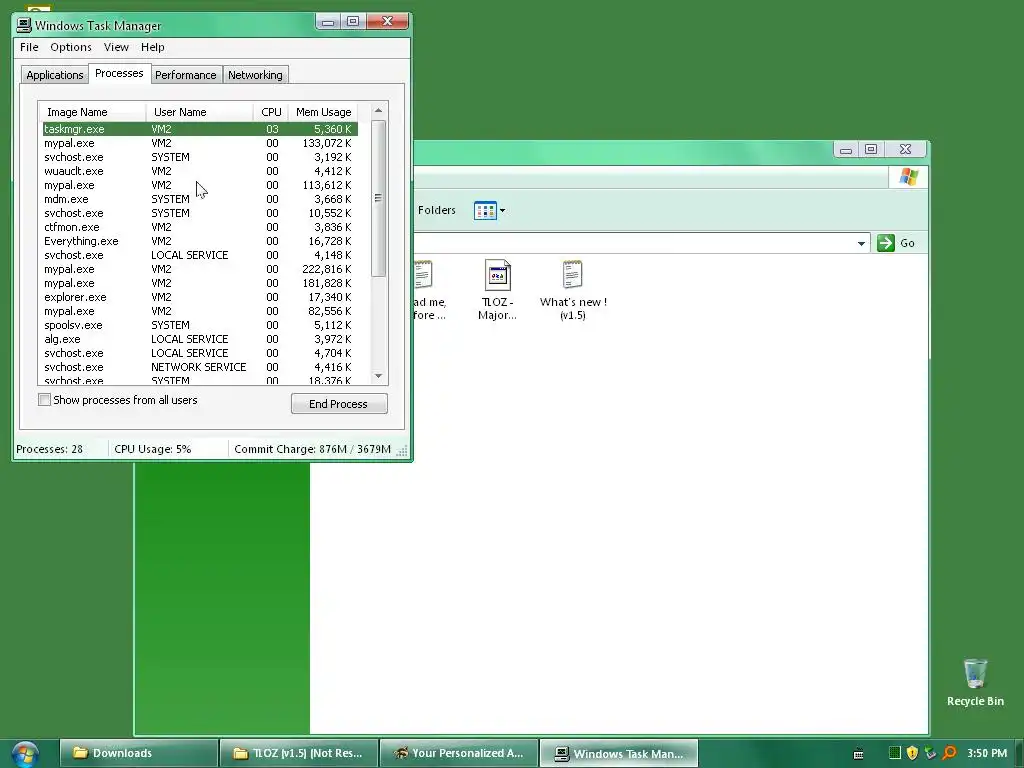This screenshot has width=1024, height=768.
Task: Select the spoolsv.exe process
Action: pos(200,325)
